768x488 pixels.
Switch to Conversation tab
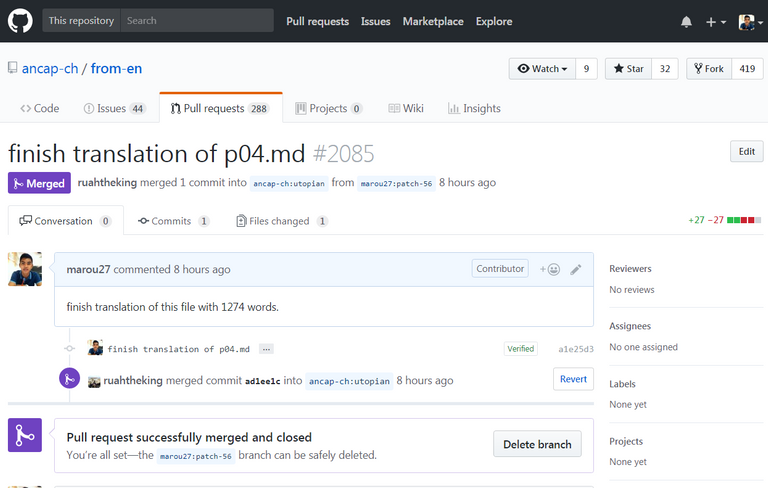(66, 221)
